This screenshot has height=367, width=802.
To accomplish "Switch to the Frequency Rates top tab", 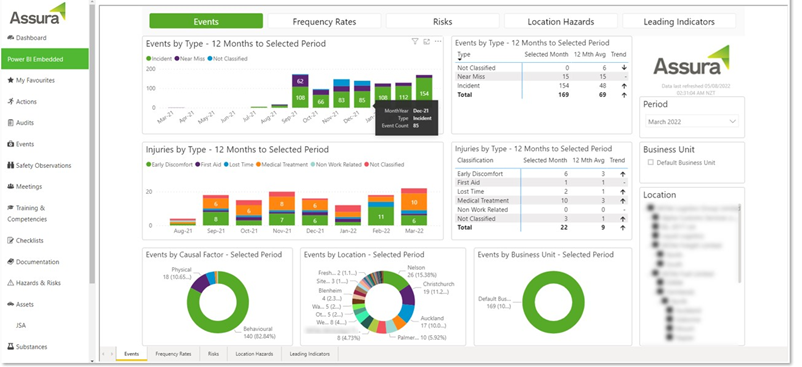I will point(324,21).
